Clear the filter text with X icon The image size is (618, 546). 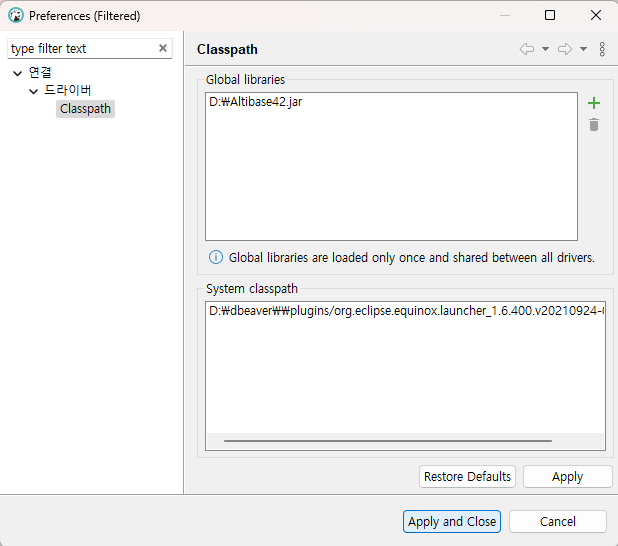163,48
